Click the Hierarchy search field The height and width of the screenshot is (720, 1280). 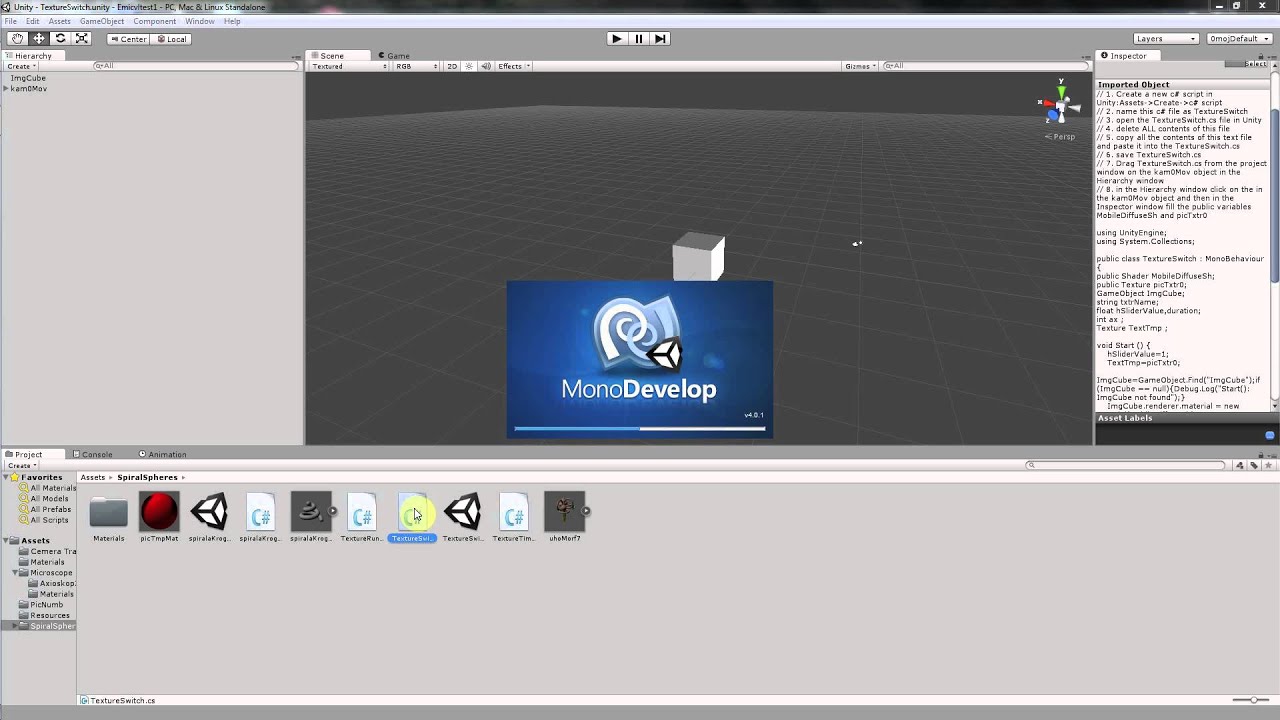[x=196, y=66]
